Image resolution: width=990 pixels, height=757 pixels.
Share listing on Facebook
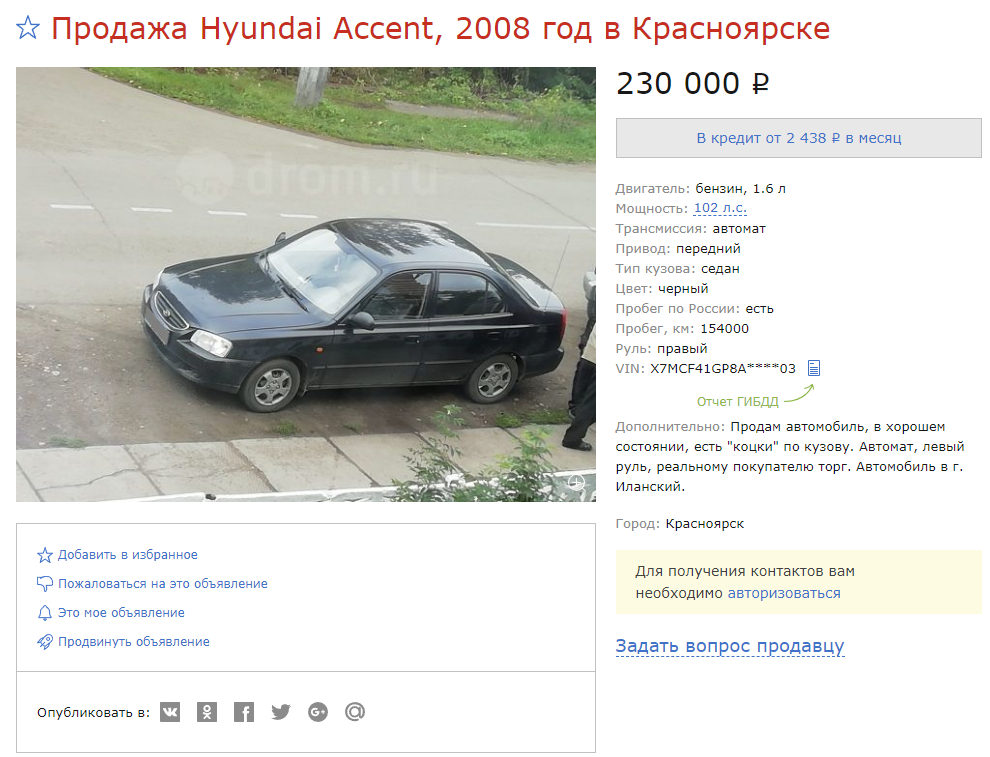(x=244, y=712)
